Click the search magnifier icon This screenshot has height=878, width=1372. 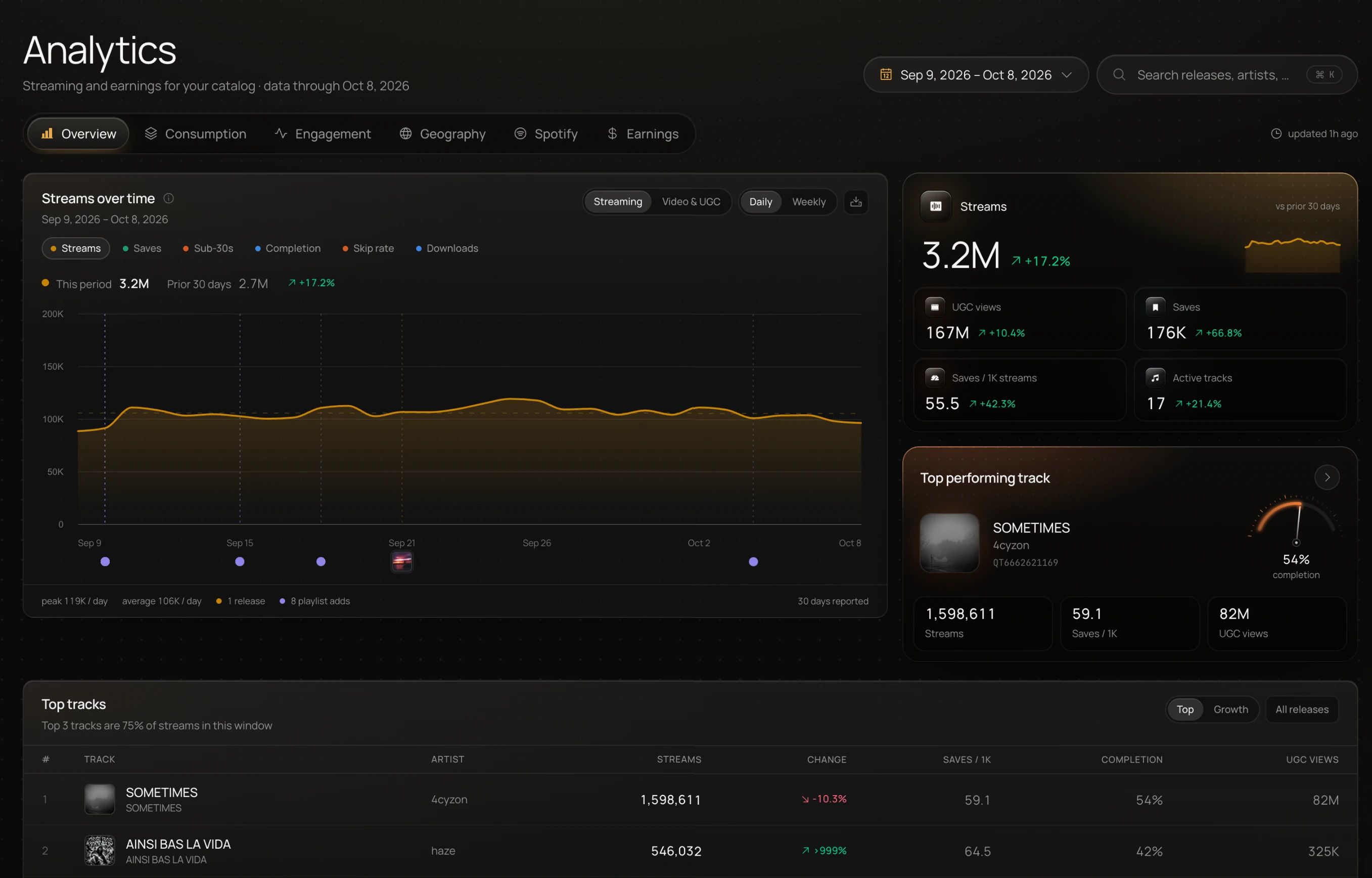(1119, 75)
